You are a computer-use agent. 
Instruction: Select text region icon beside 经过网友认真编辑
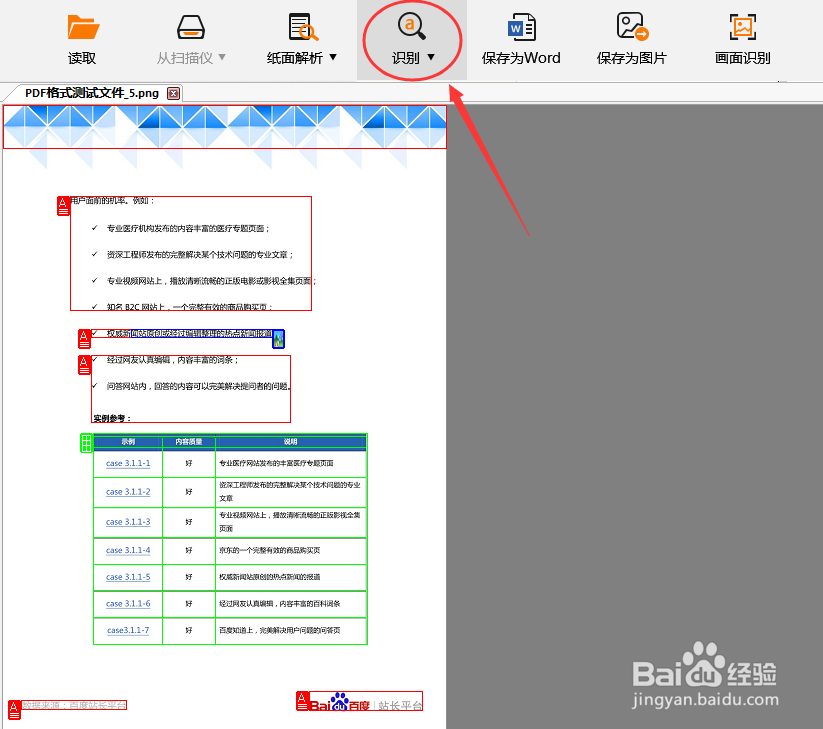(x=84, y=365)
